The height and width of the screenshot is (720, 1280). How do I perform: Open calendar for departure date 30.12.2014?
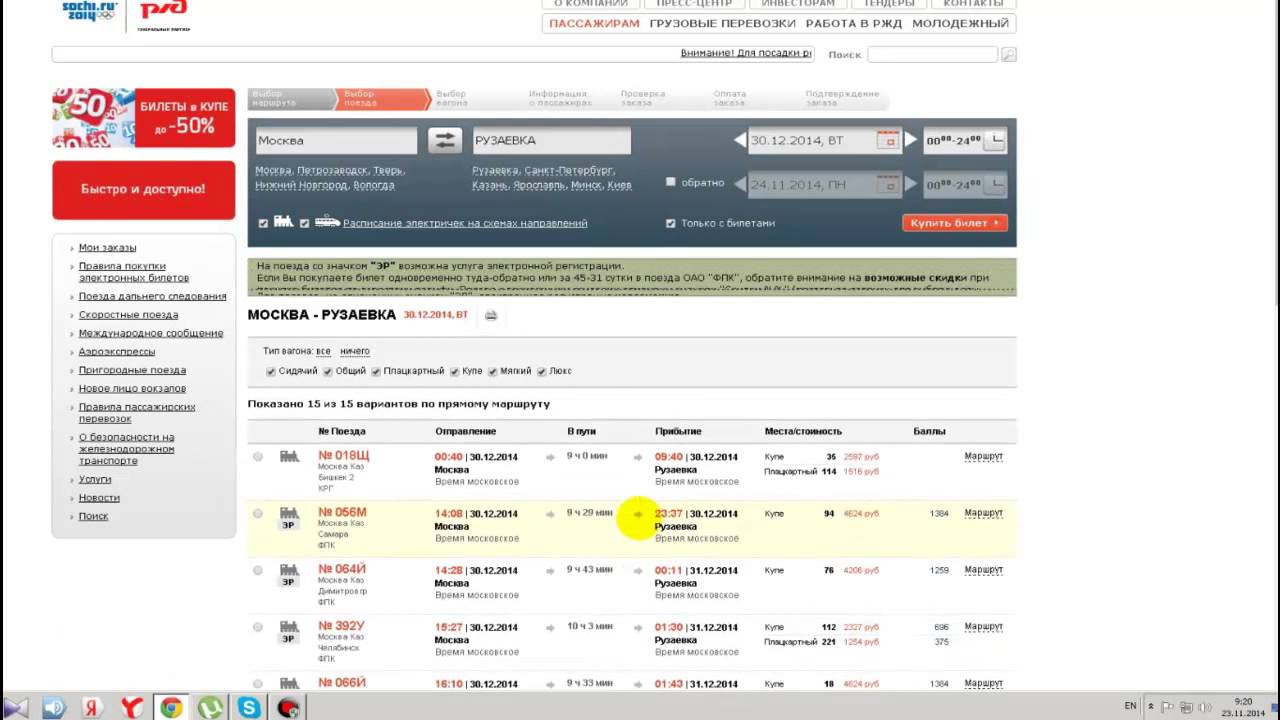point(888,141)
